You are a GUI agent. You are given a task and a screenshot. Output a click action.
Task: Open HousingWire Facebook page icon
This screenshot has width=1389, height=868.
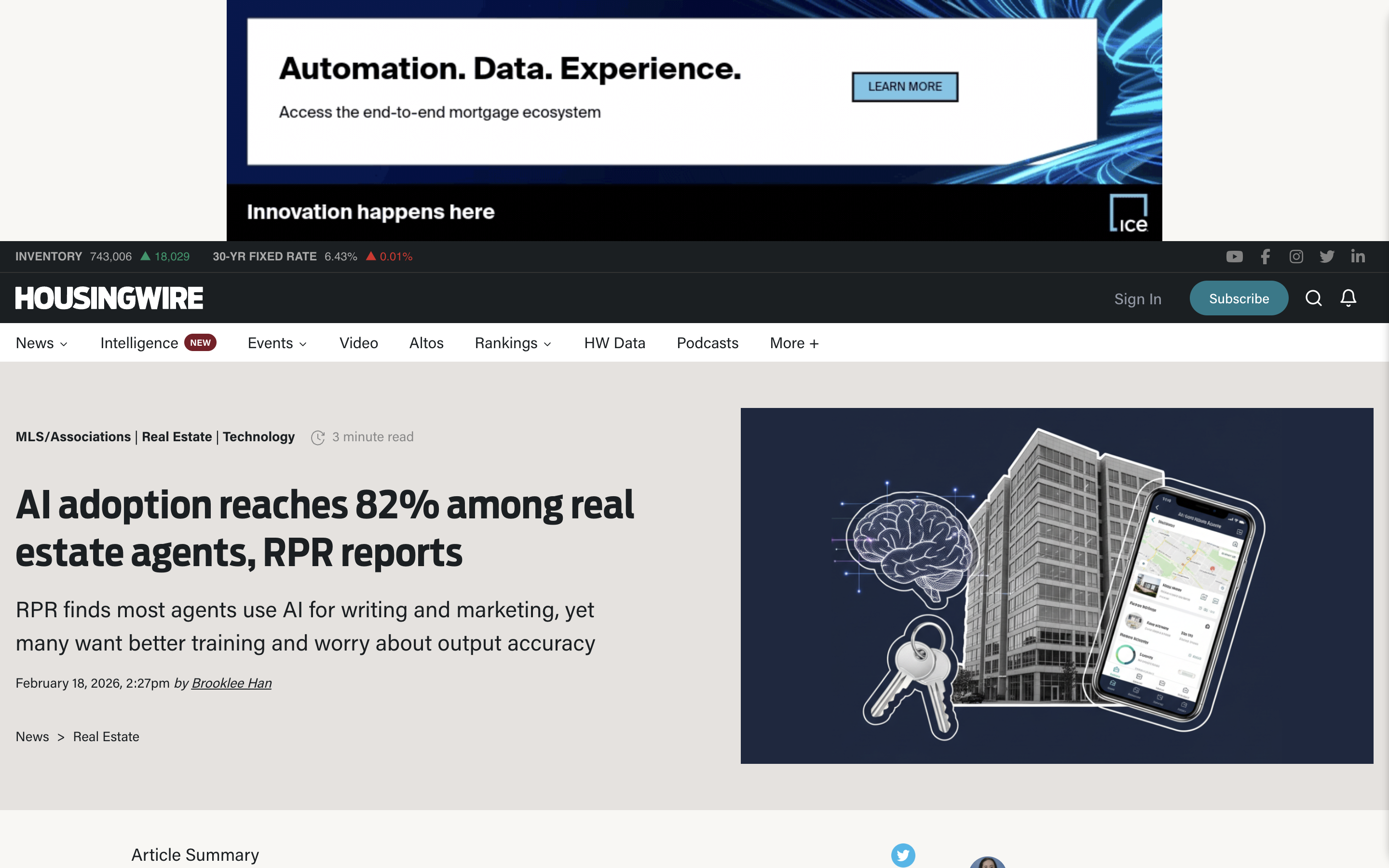click(1265, 257)
